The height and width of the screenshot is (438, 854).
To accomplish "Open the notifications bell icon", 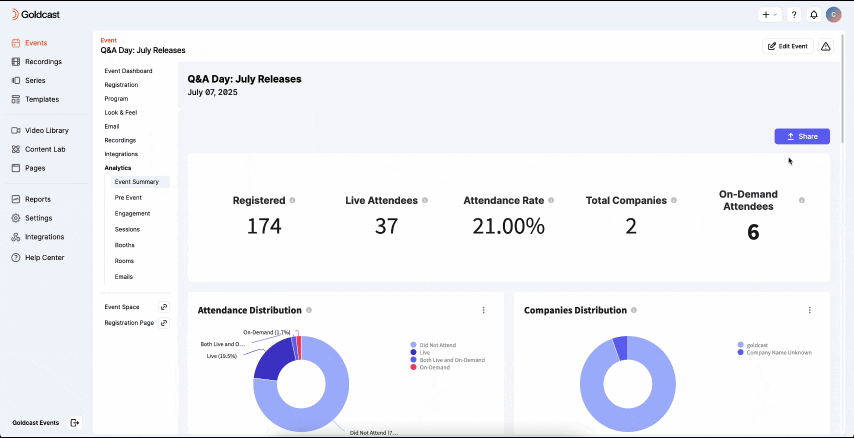I will [814, 15].
